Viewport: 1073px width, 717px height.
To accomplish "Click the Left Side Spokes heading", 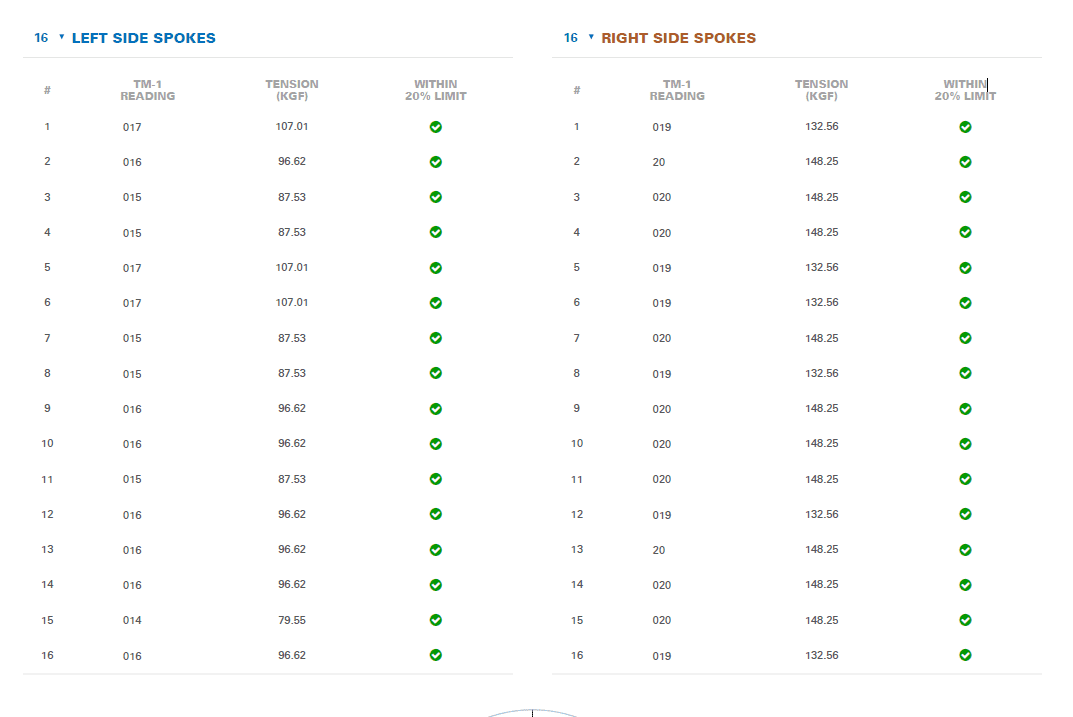I will click(143, 38).
